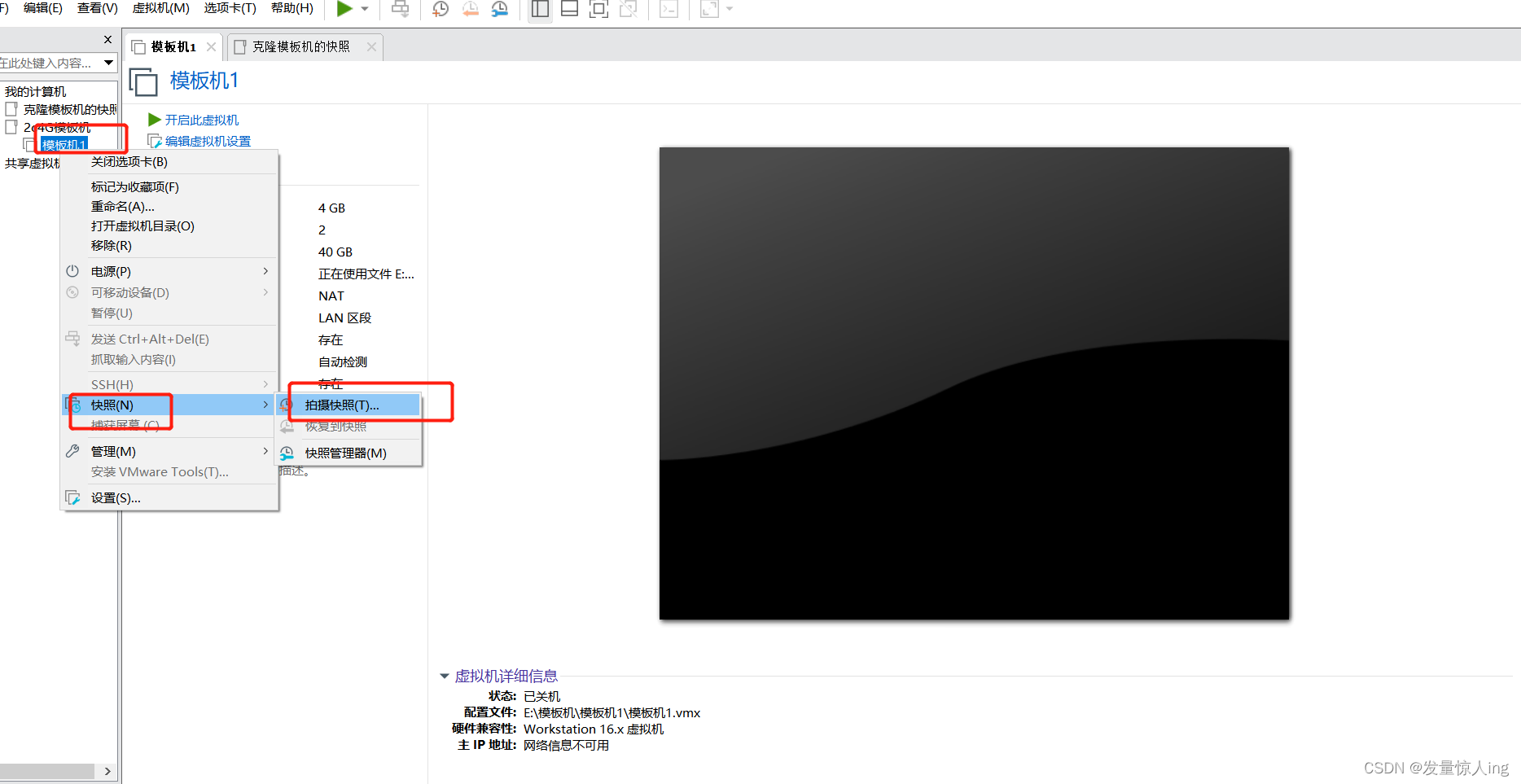Image resolution: width=1521 pixels, height=784 pixels.
Task: Click the power icon beside 电源(P)
Action: pos(72,271)
